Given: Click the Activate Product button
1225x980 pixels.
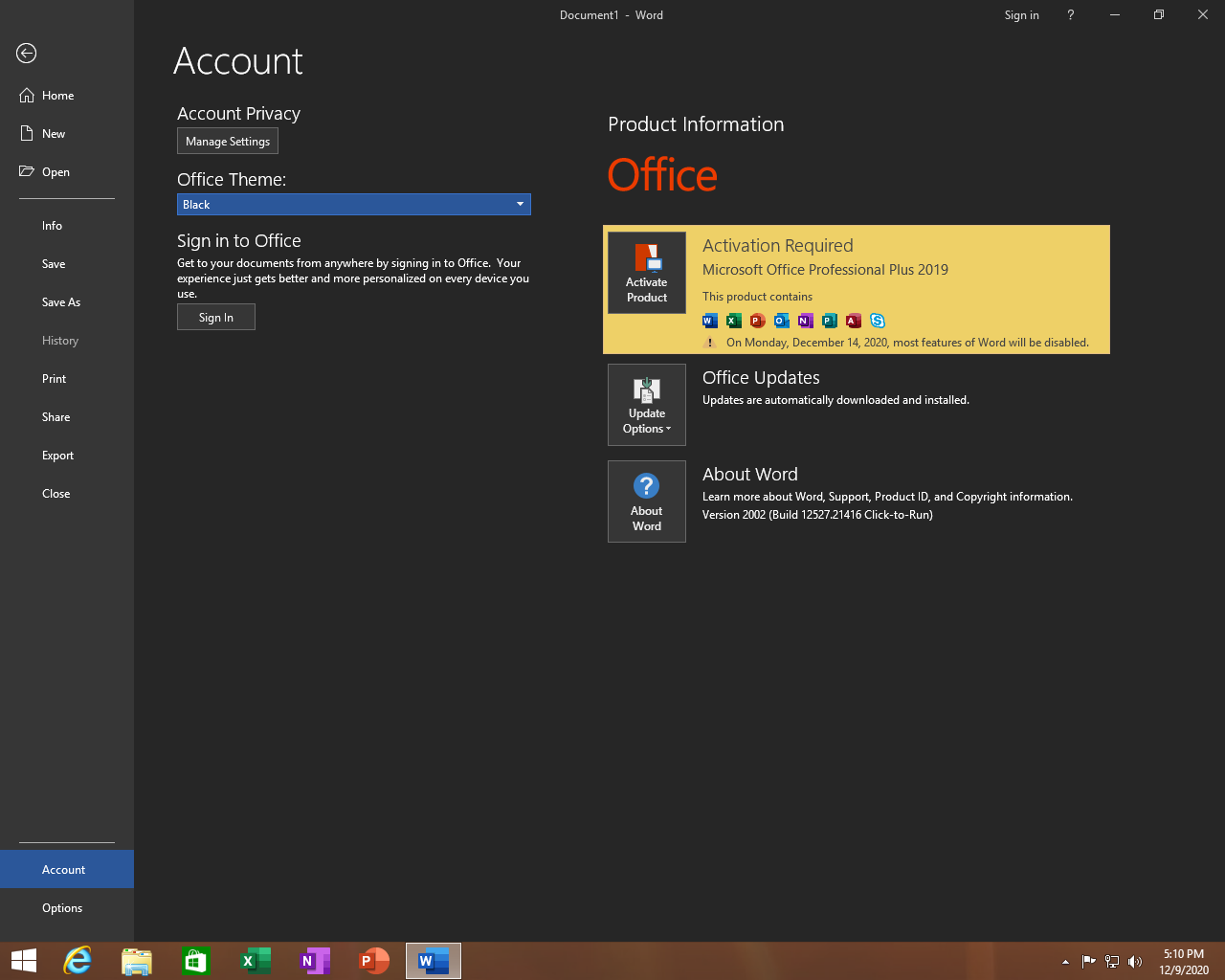Looking at the screenshot, I should [647, 273].
